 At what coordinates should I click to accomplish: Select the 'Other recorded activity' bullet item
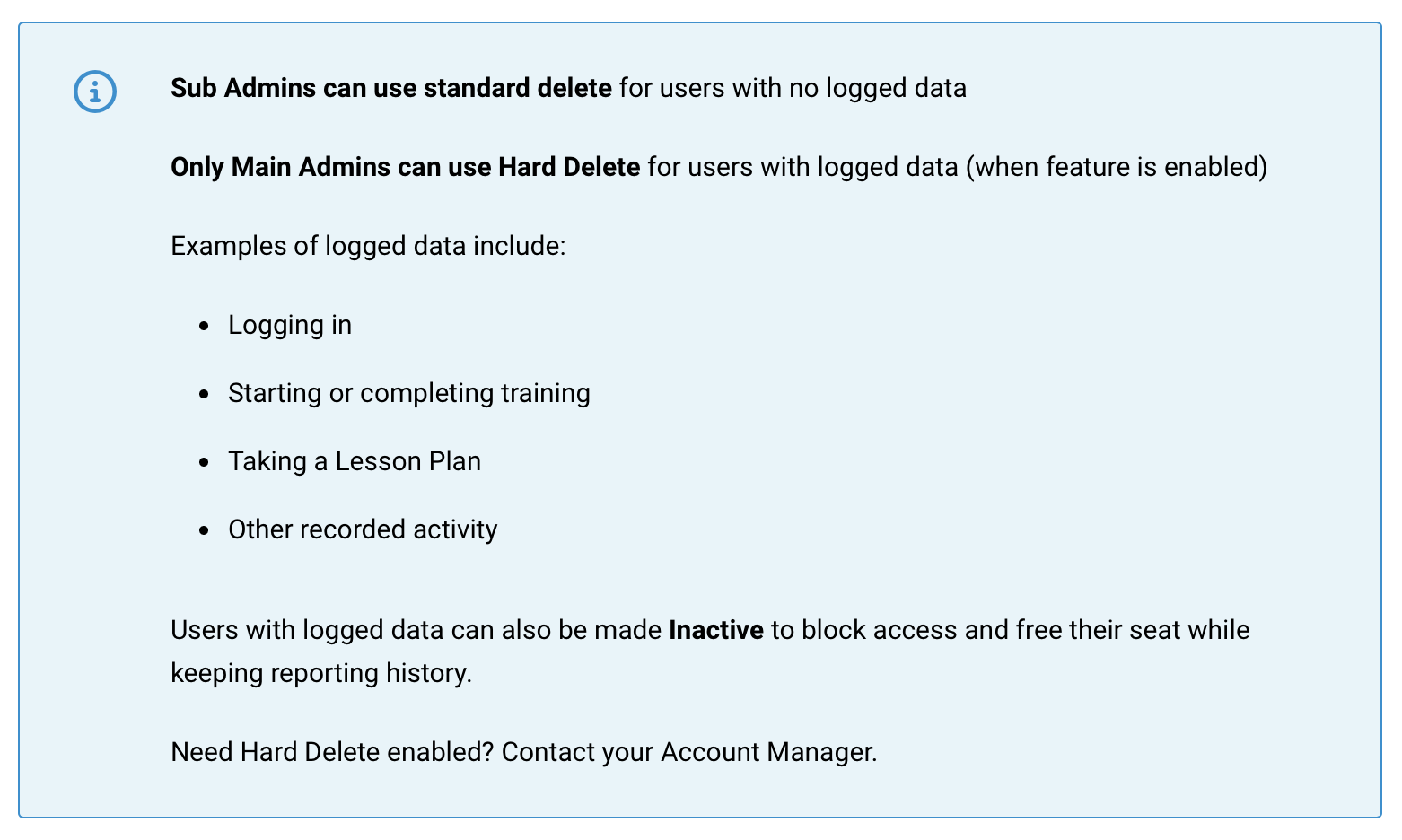363,529
